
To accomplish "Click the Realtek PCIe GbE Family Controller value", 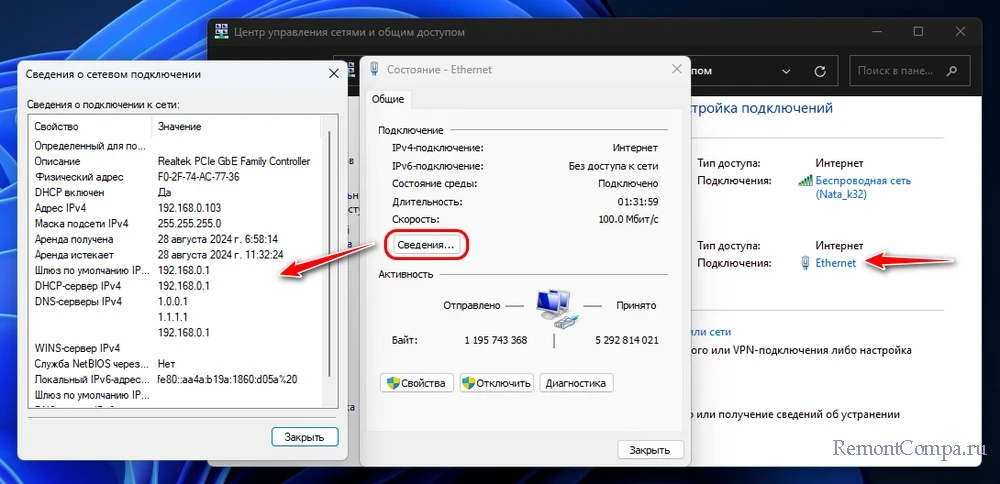I will tap(233, 161).
